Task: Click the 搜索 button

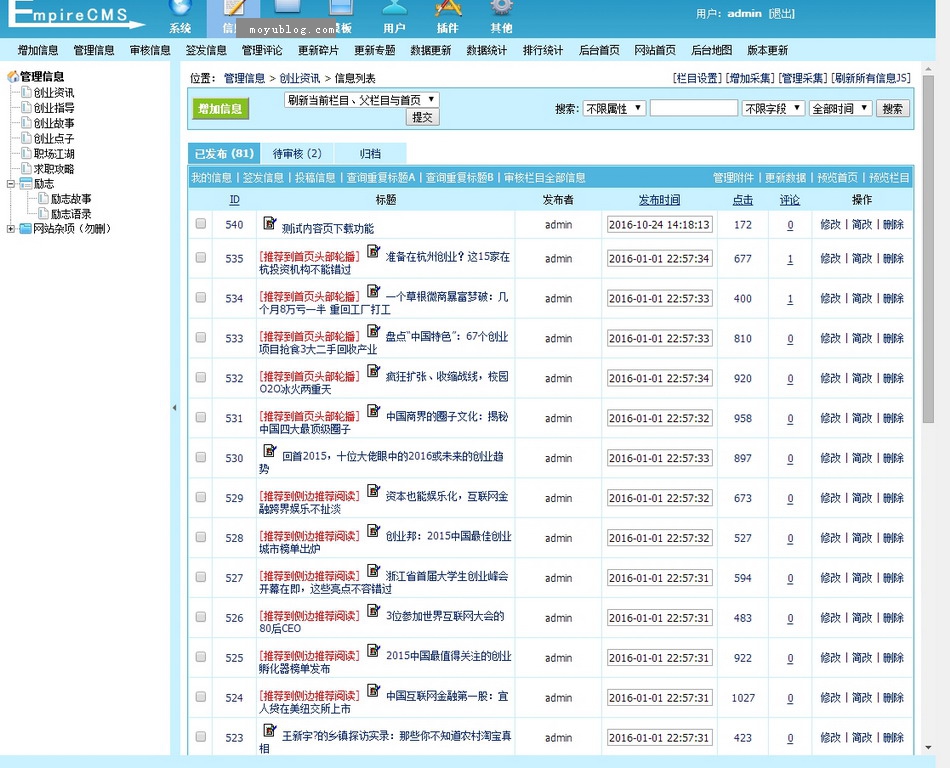Action: point(892,108)
